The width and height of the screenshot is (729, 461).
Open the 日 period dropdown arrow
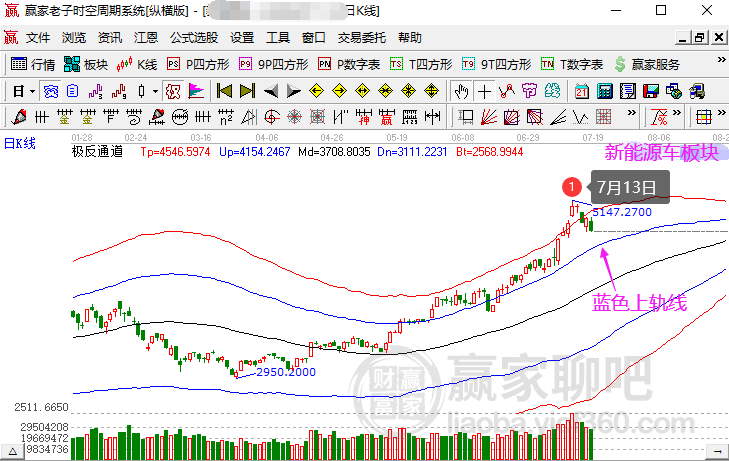32,91
